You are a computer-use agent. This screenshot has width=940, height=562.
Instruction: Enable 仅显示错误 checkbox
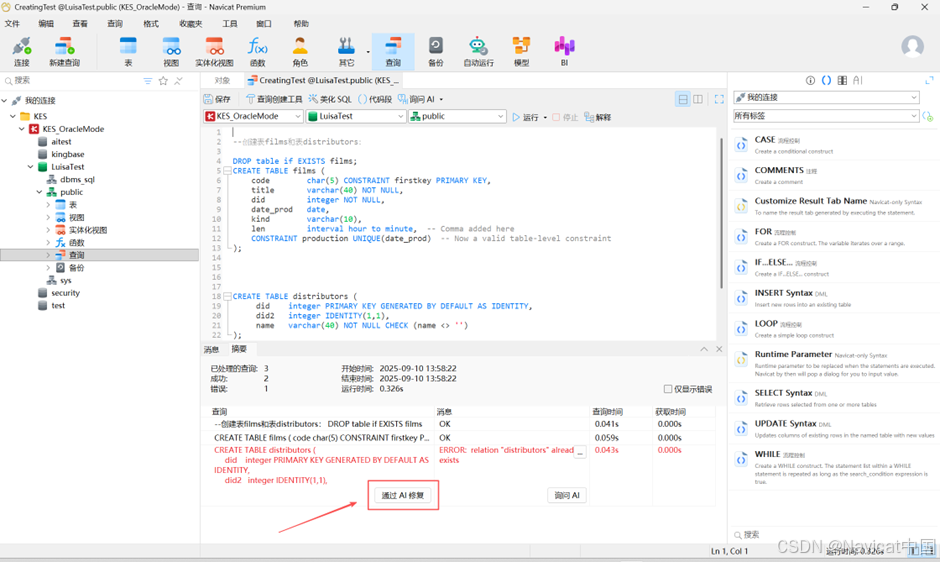point(667,389)
